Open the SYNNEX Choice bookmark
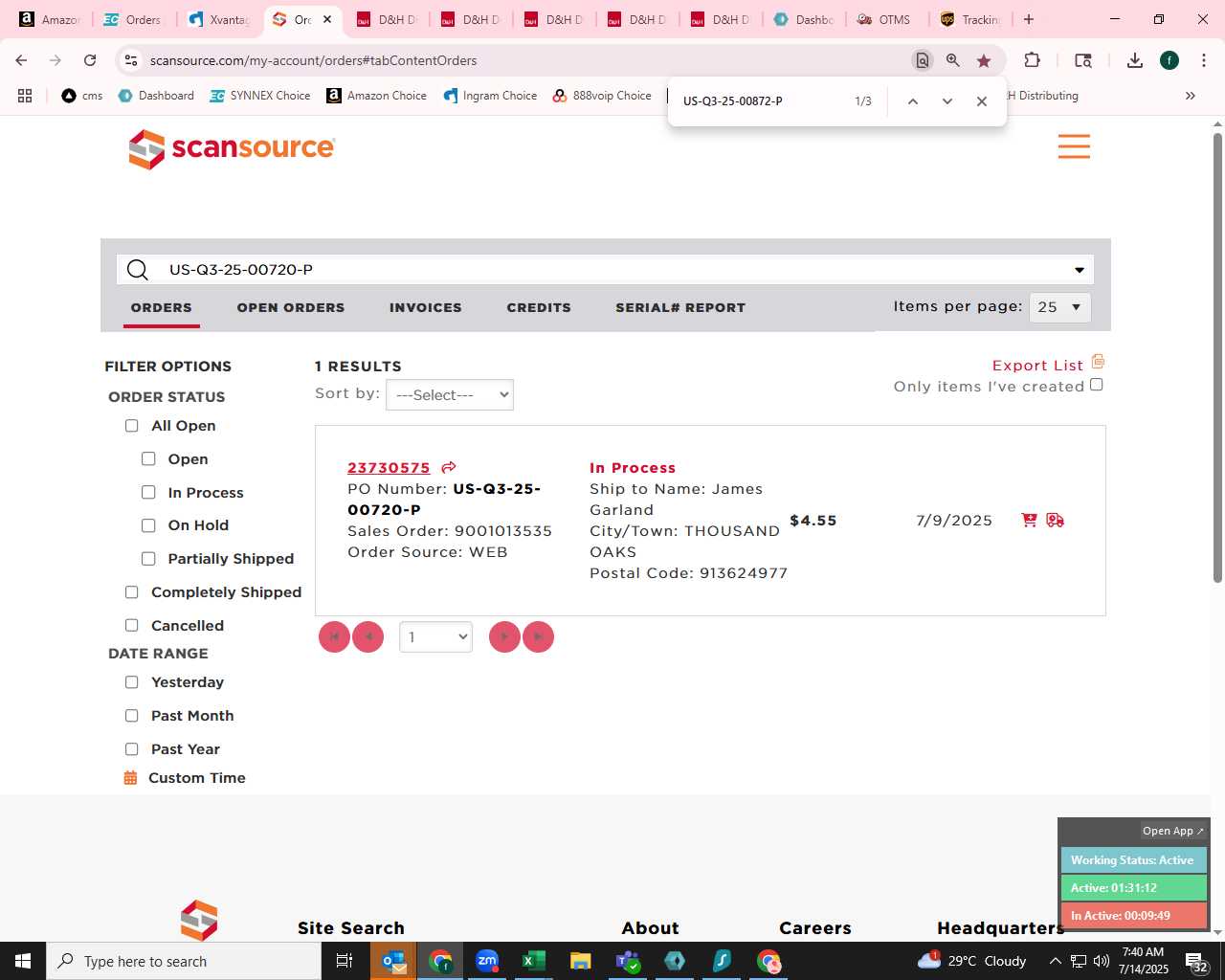 (260, 96)
